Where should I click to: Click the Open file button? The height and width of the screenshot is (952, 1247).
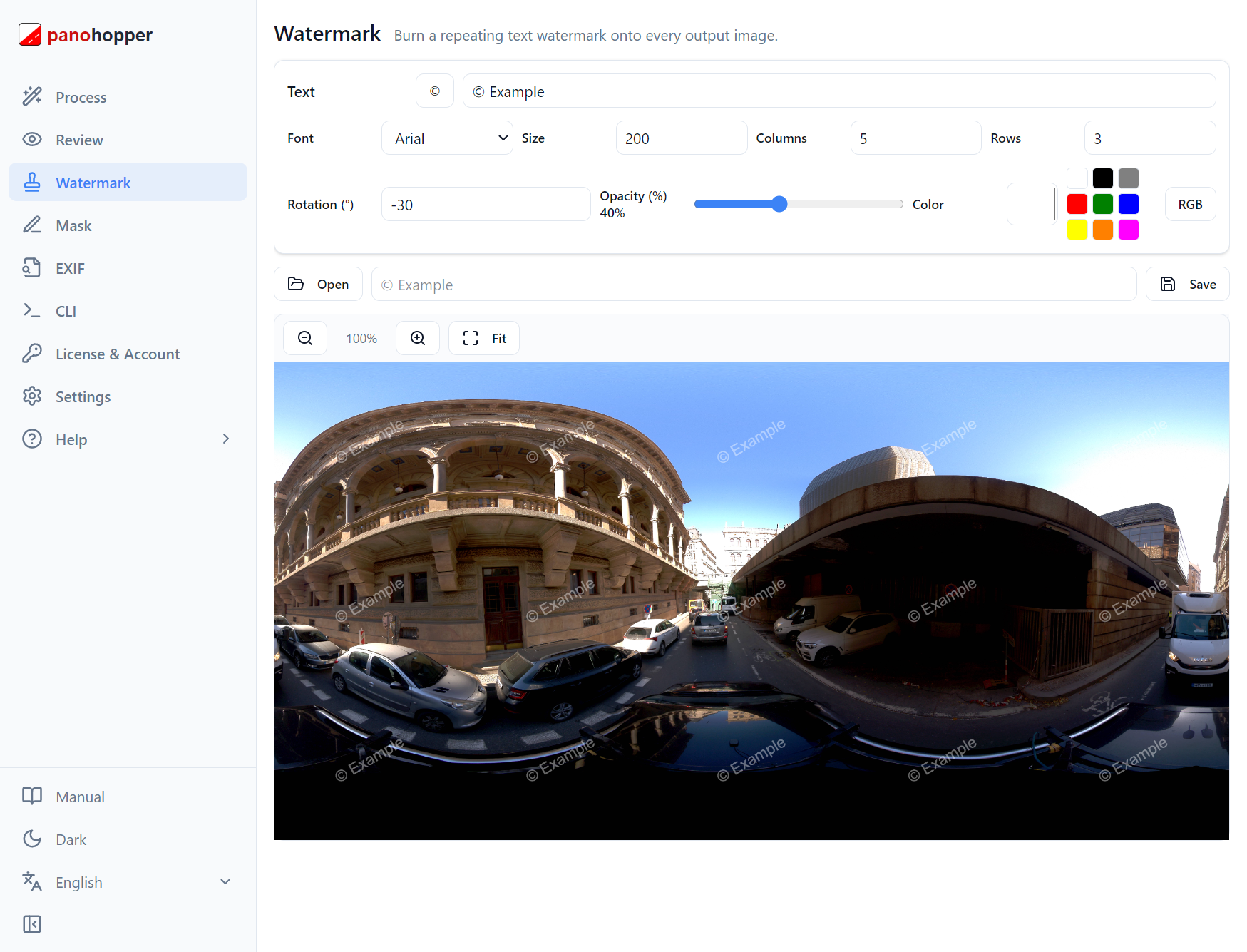(318, 284)
